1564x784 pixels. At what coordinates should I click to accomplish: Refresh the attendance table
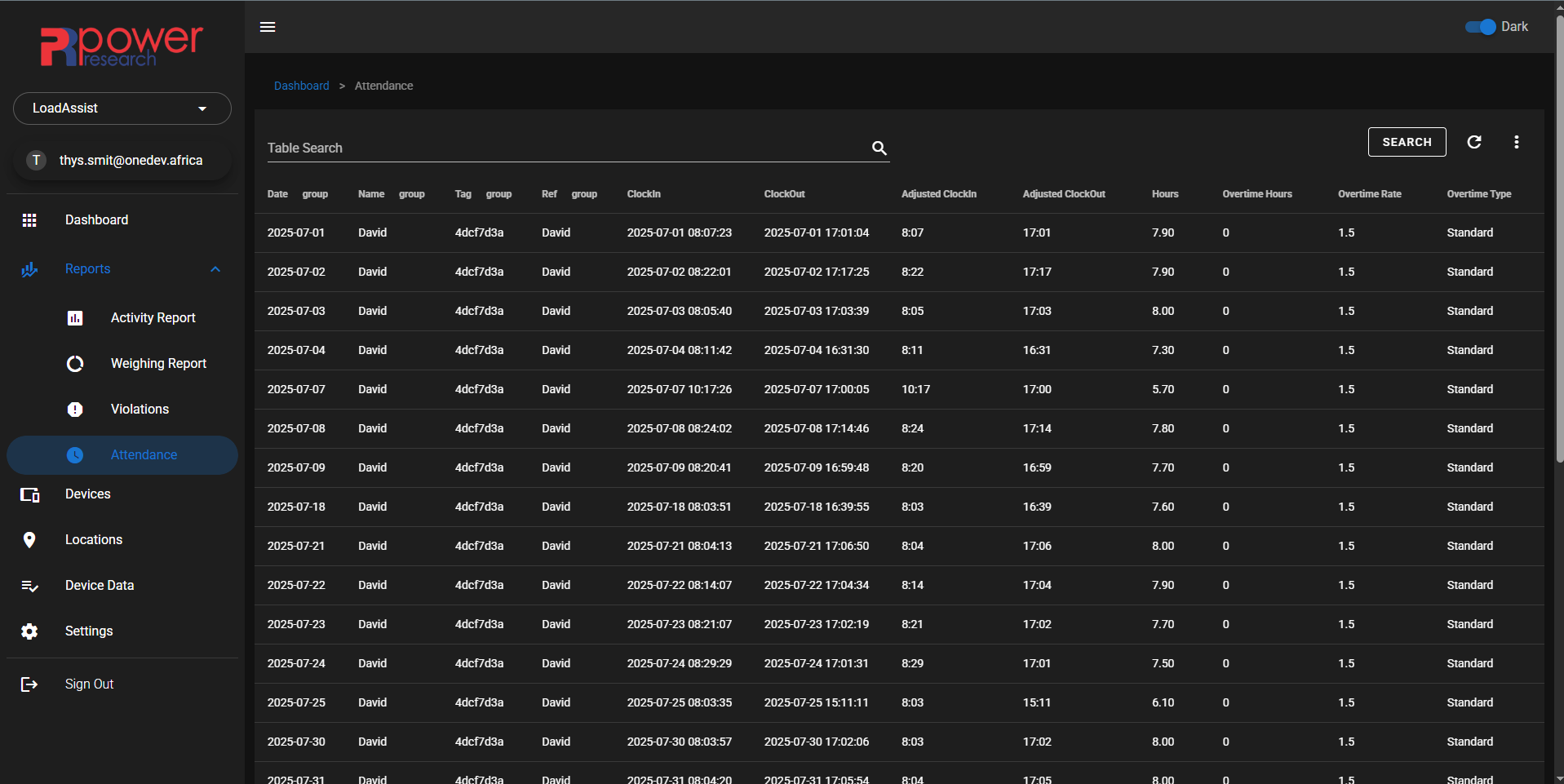[1474, 142]
